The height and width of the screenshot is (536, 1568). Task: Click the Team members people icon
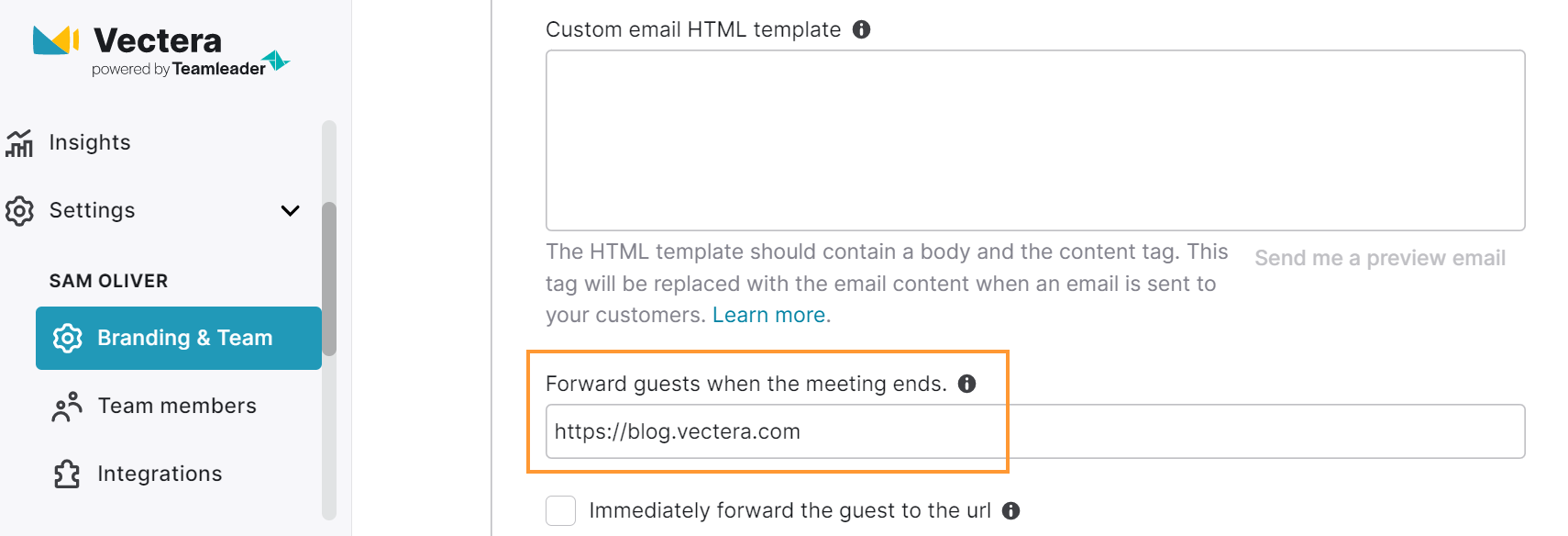coord(67,407)
